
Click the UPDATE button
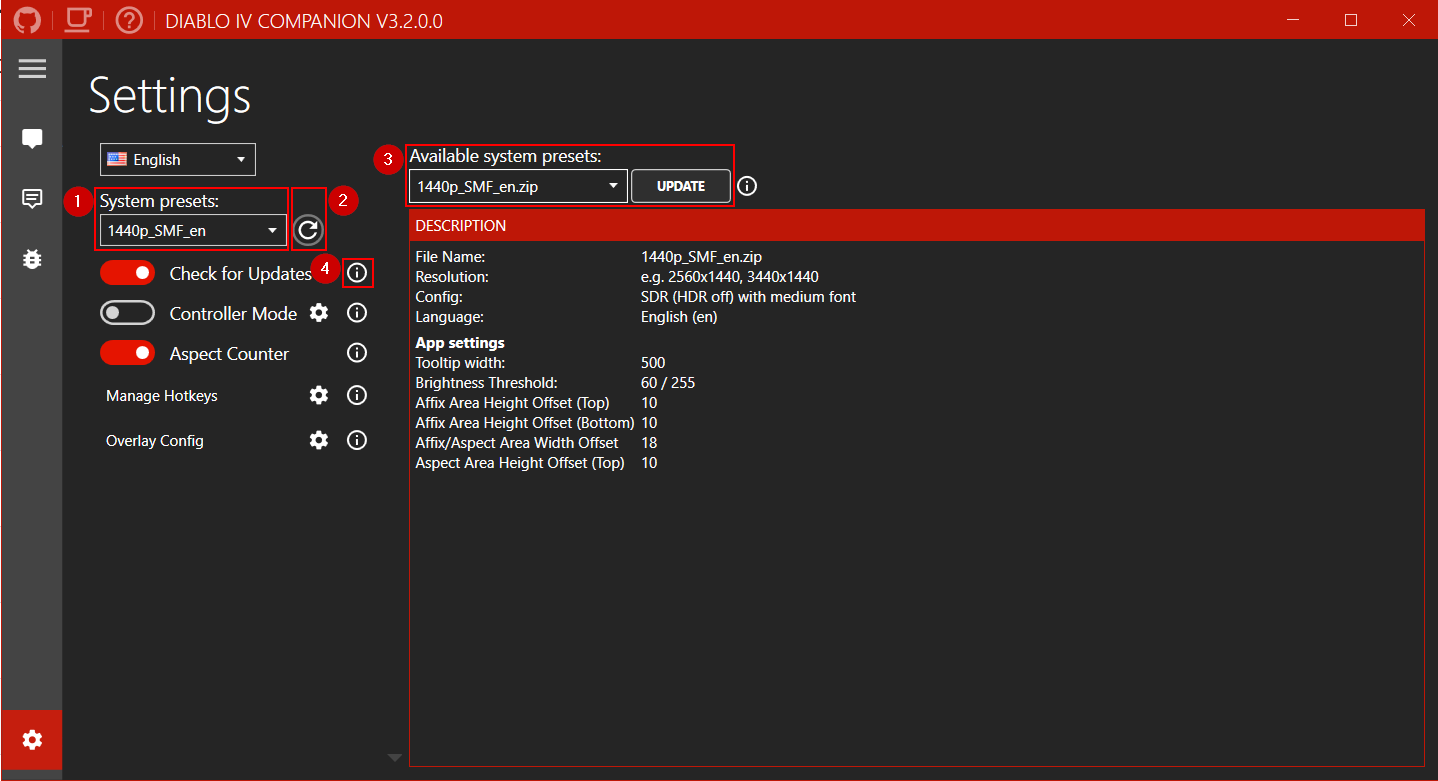pyautogui.click(x=681, y=186)
